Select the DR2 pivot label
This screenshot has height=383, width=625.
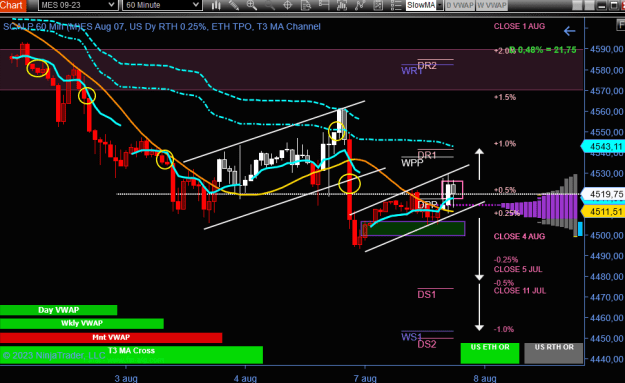pyautogui.click(x=427, y=66)
